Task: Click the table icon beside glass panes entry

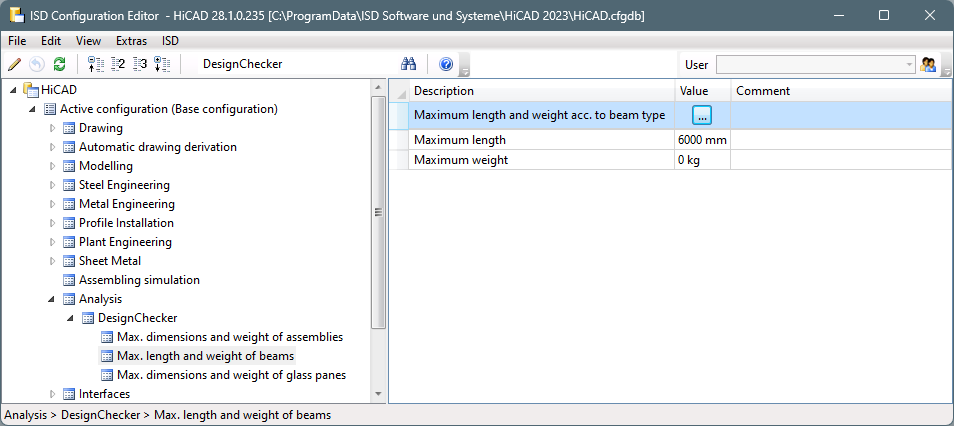Action: pos(107,375)
